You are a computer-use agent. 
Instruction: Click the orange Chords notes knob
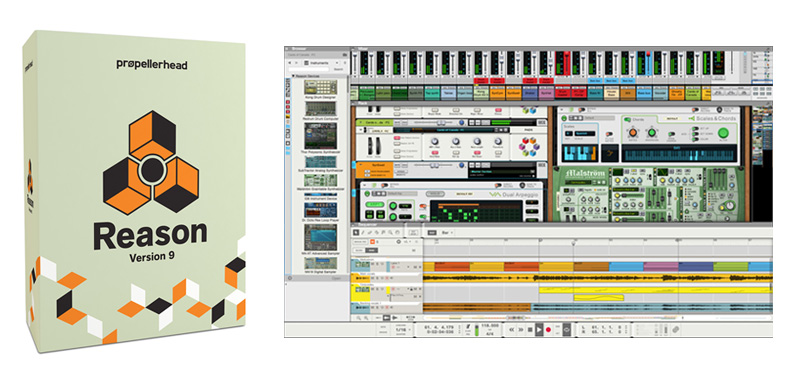pos(633,132)
